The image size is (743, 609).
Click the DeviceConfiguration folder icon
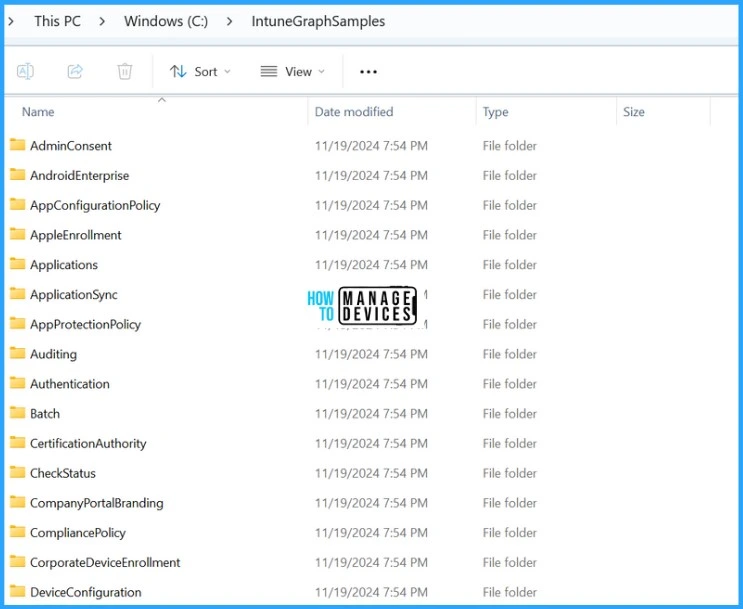click(x=18, y=591)
